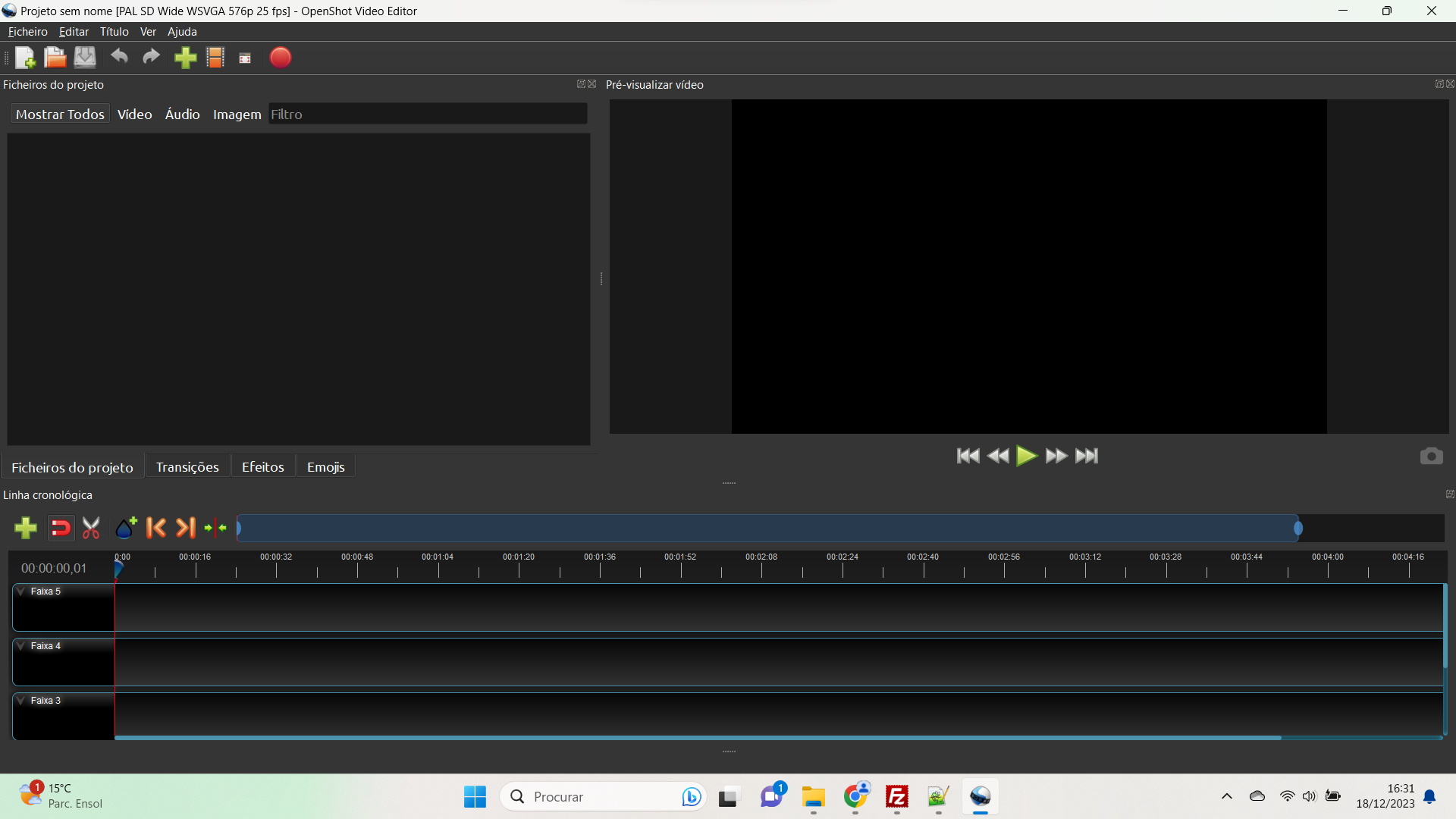1456x819 pixels.
Task: Open the Faixa 4 track dropdown arrow
Action: point(21,646)
